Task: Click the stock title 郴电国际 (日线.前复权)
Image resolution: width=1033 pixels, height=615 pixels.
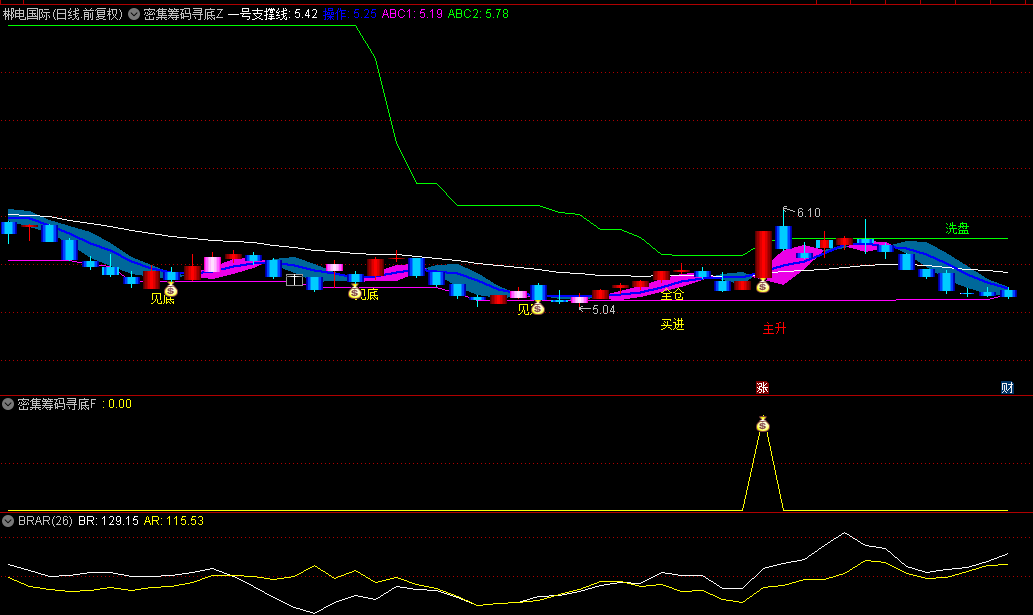Action: pos(62,14)
